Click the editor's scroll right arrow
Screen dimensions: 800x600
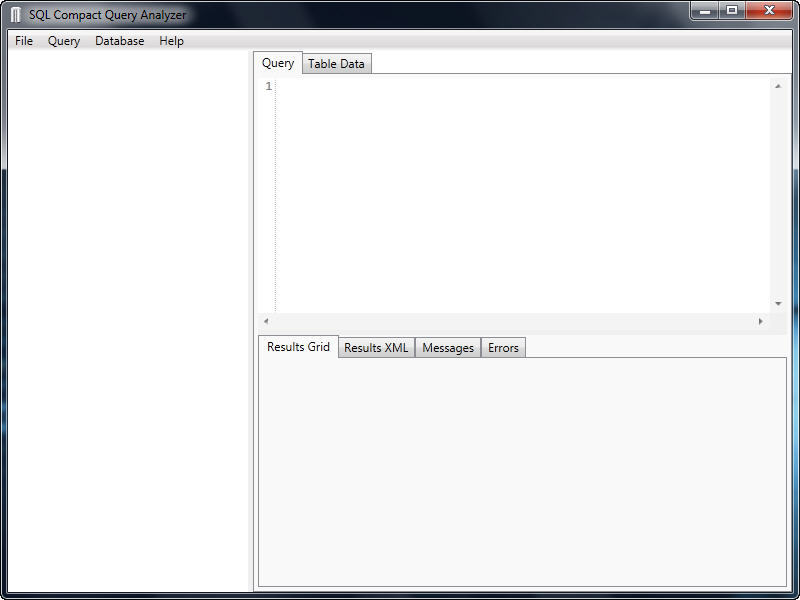tap(761, 321)
